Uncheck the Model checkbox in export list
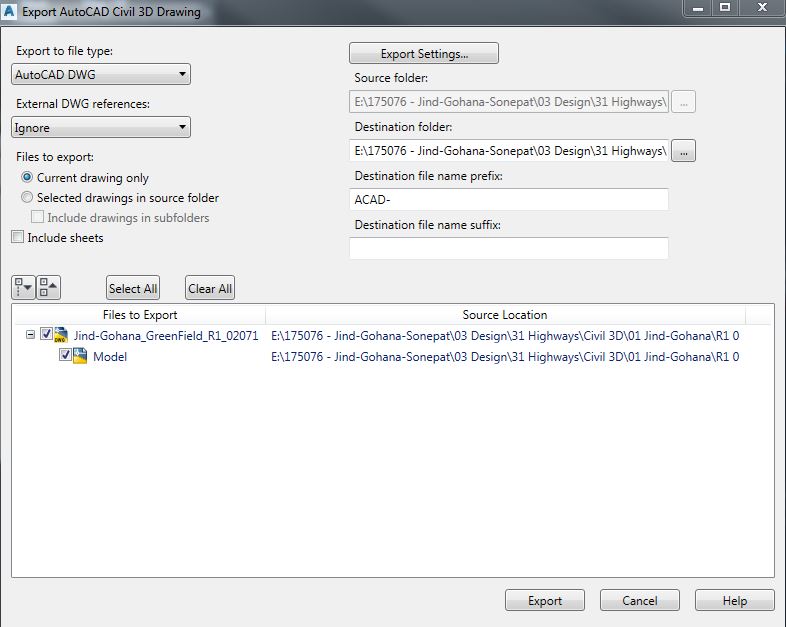 click(x=65, y=355)
